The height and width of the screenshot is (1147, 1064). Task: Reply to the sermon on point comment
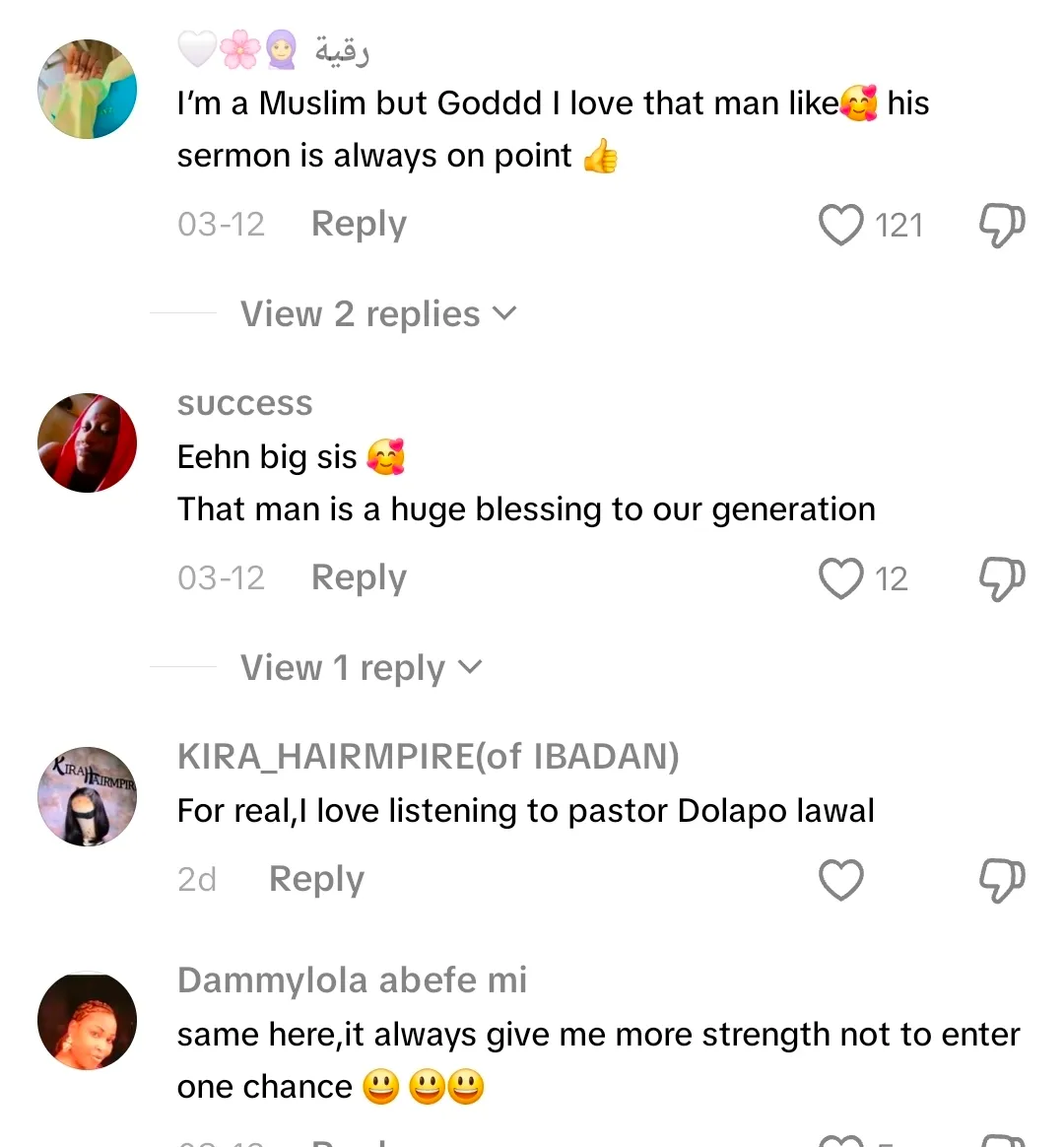coord(359,225)
